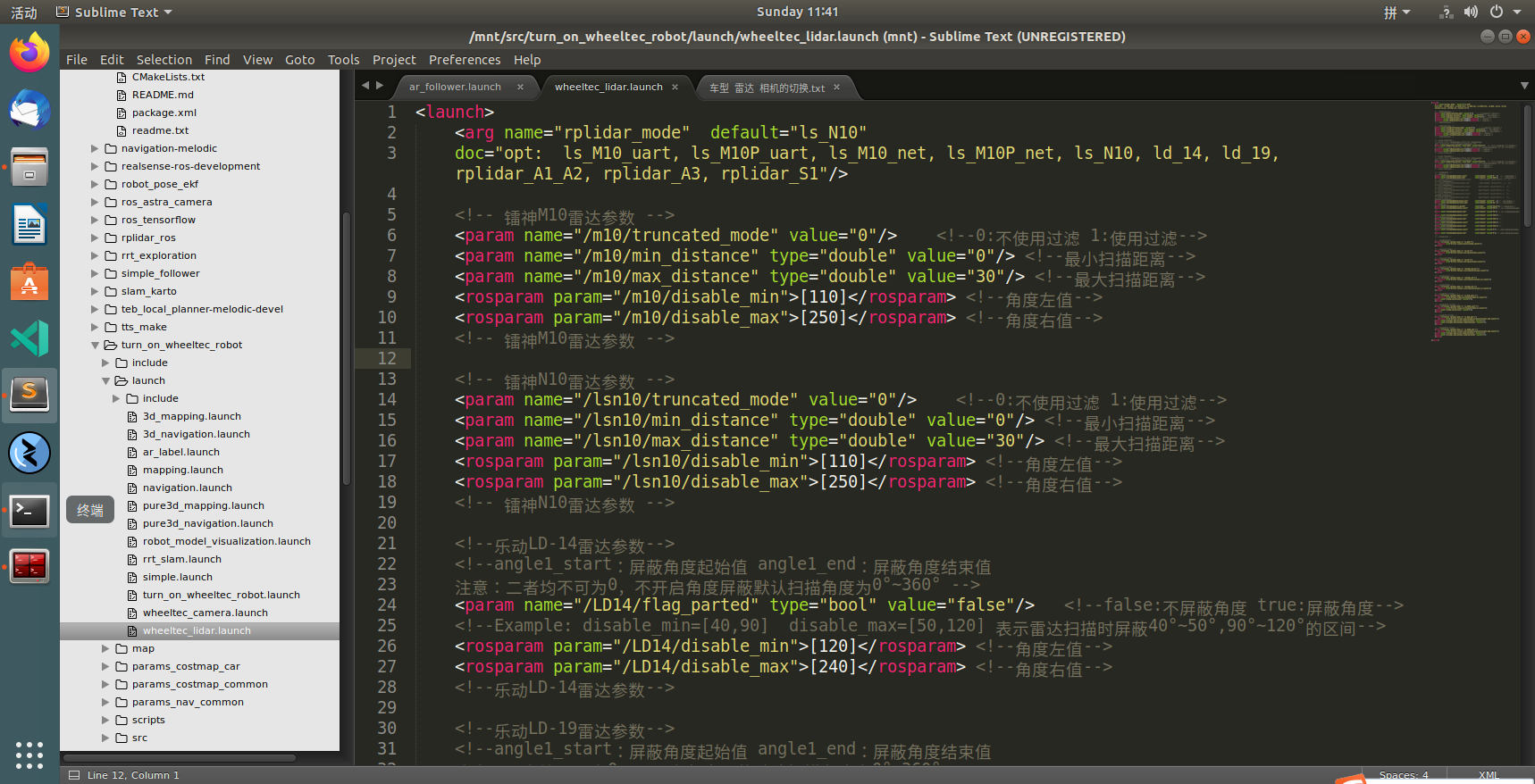Screen dimensions: 1535x784
Task: Open the power menu icon in the top bar
Action: pos(1497,12)
